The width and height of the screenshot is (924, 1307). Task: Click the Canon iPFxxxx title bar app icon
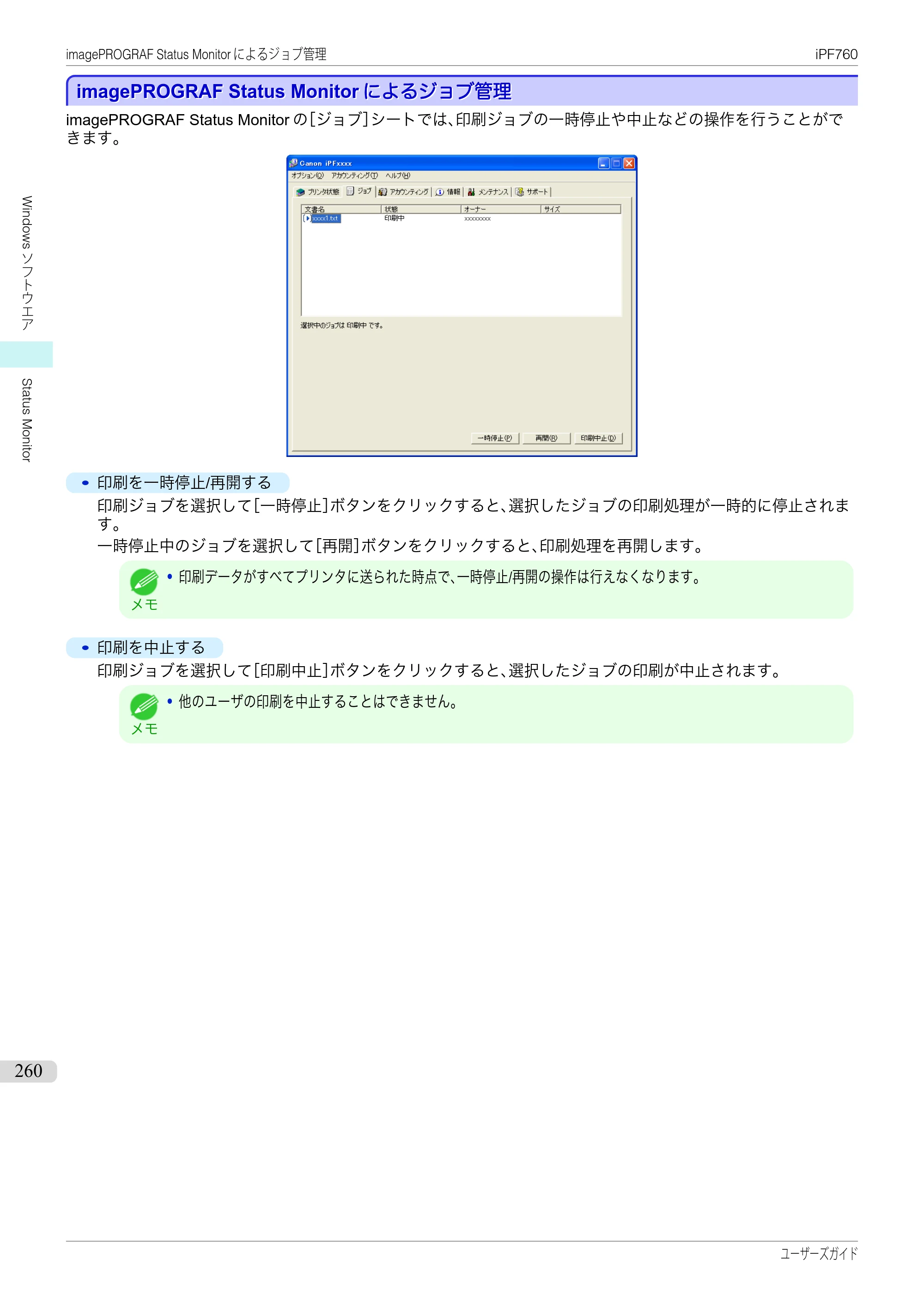point(294,163)
